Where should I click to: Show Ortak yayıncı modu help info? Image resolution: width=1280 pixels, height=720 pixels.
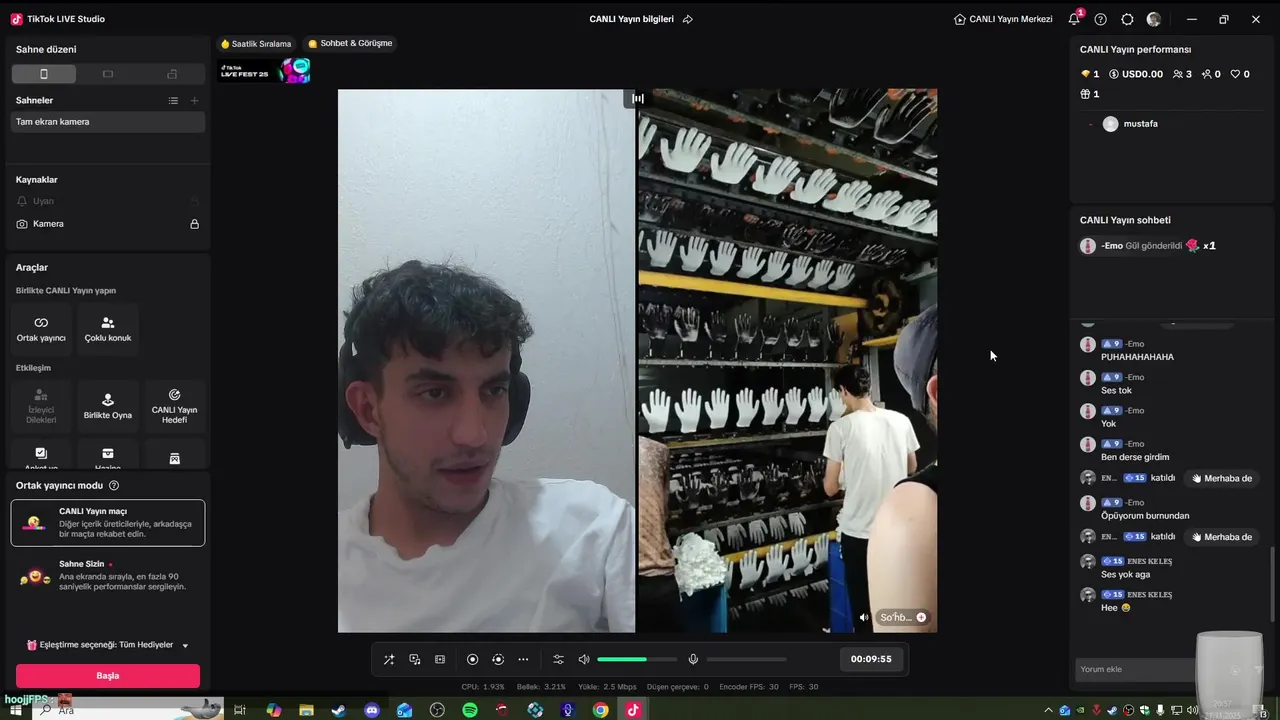114,486
